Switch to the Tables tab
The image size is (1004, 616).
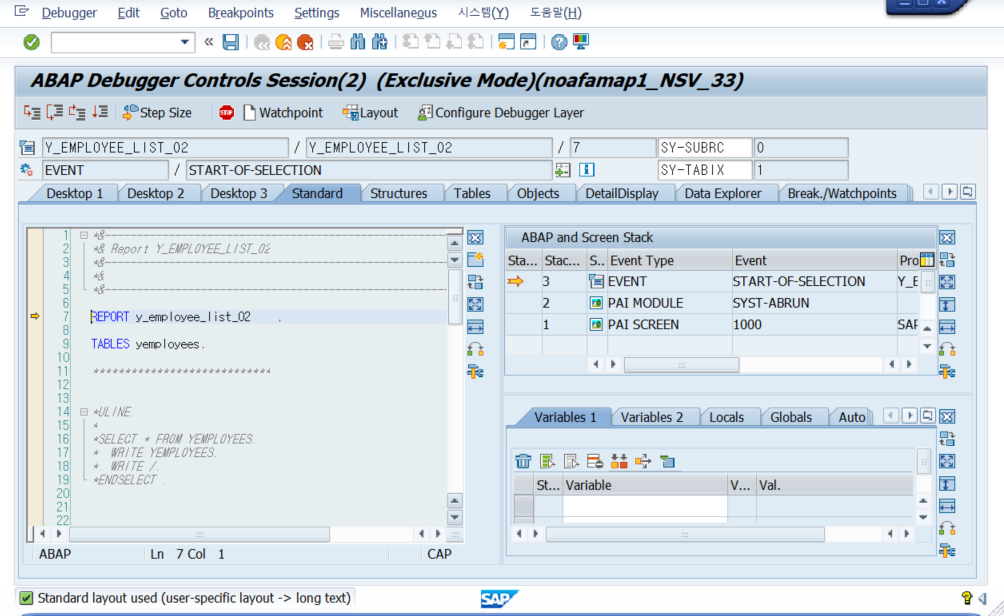472,193
